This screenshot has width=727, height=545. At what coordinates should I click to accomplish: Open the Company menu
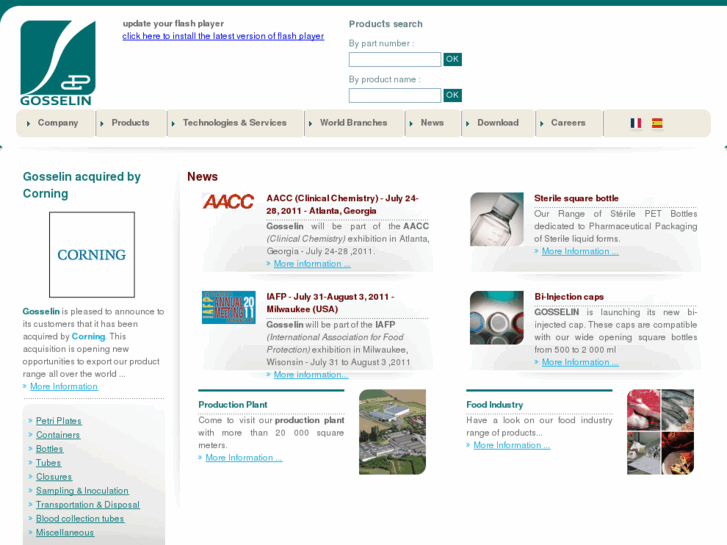[56, 123]
